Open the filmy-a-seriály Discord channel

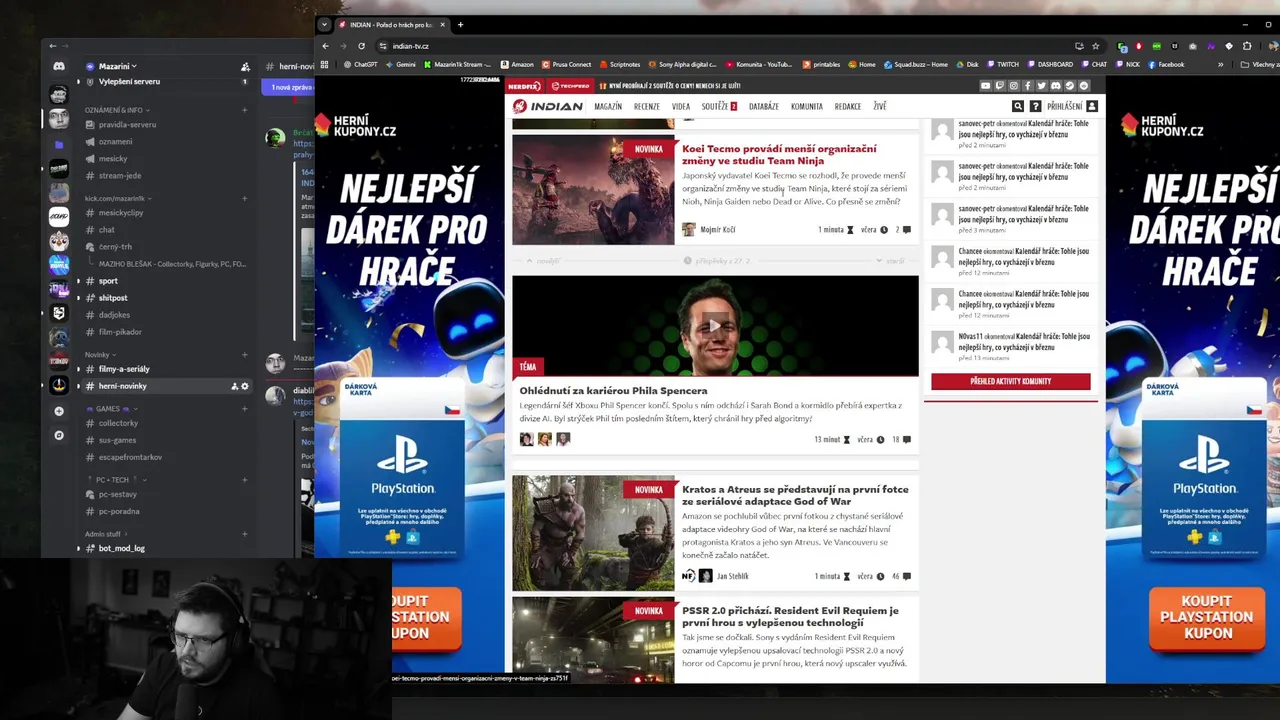(x=124, y=369)
